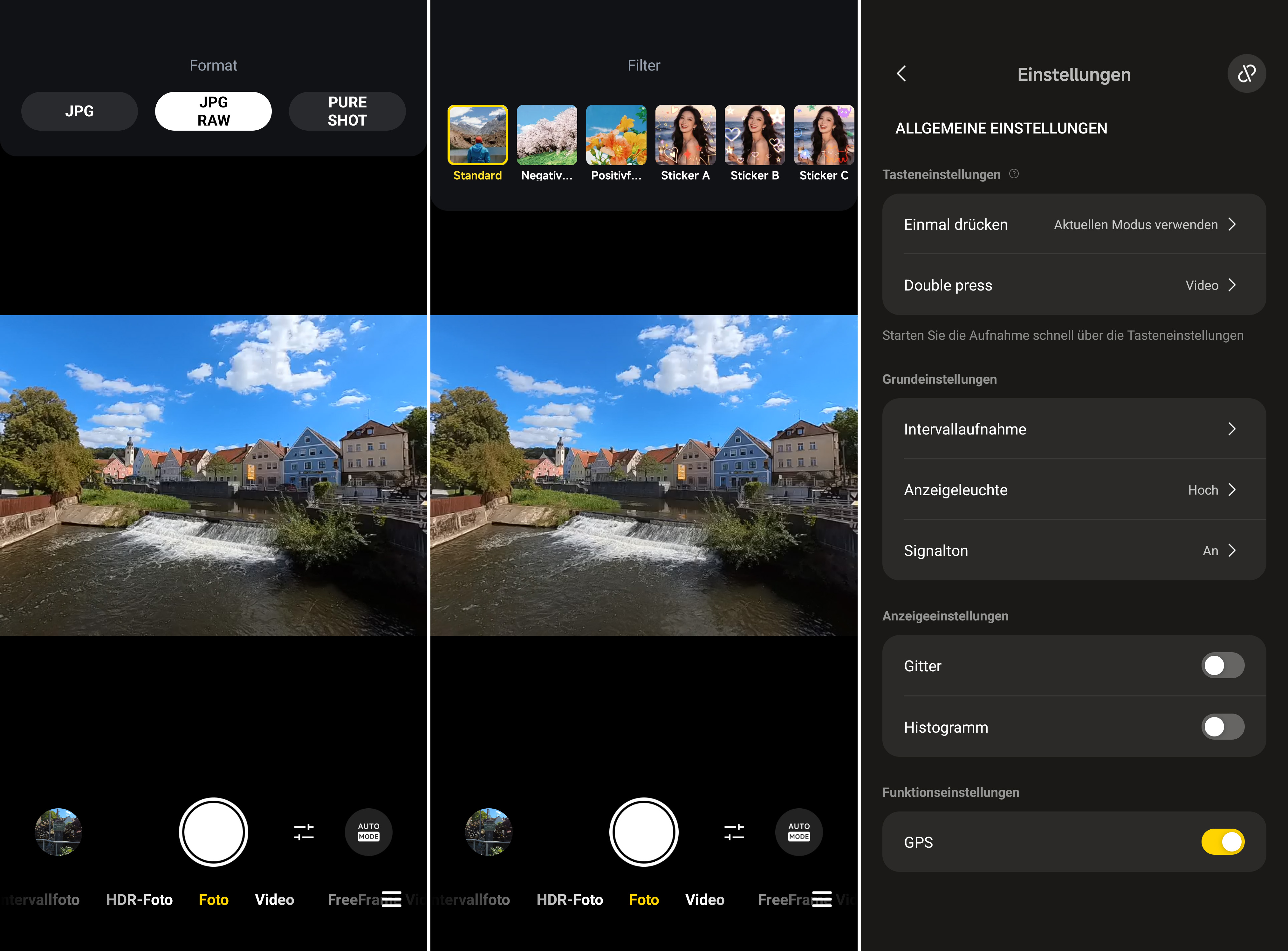Image resolution: width=1288 pixels, height=951 pixels.
Task: Switch to Video mode in Filter screen
Action: point(705,899)
